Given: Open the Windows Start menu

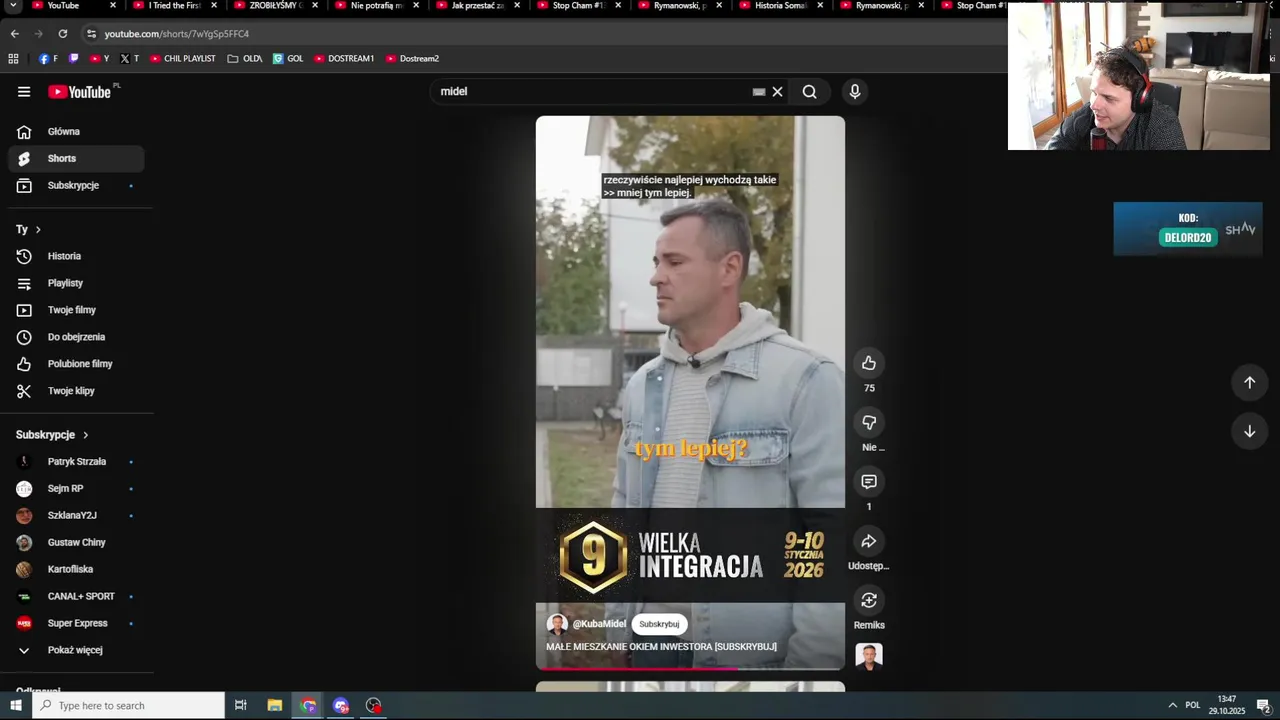Looking at the screenshot, I should pyautogui.click(x=14, y=705).
